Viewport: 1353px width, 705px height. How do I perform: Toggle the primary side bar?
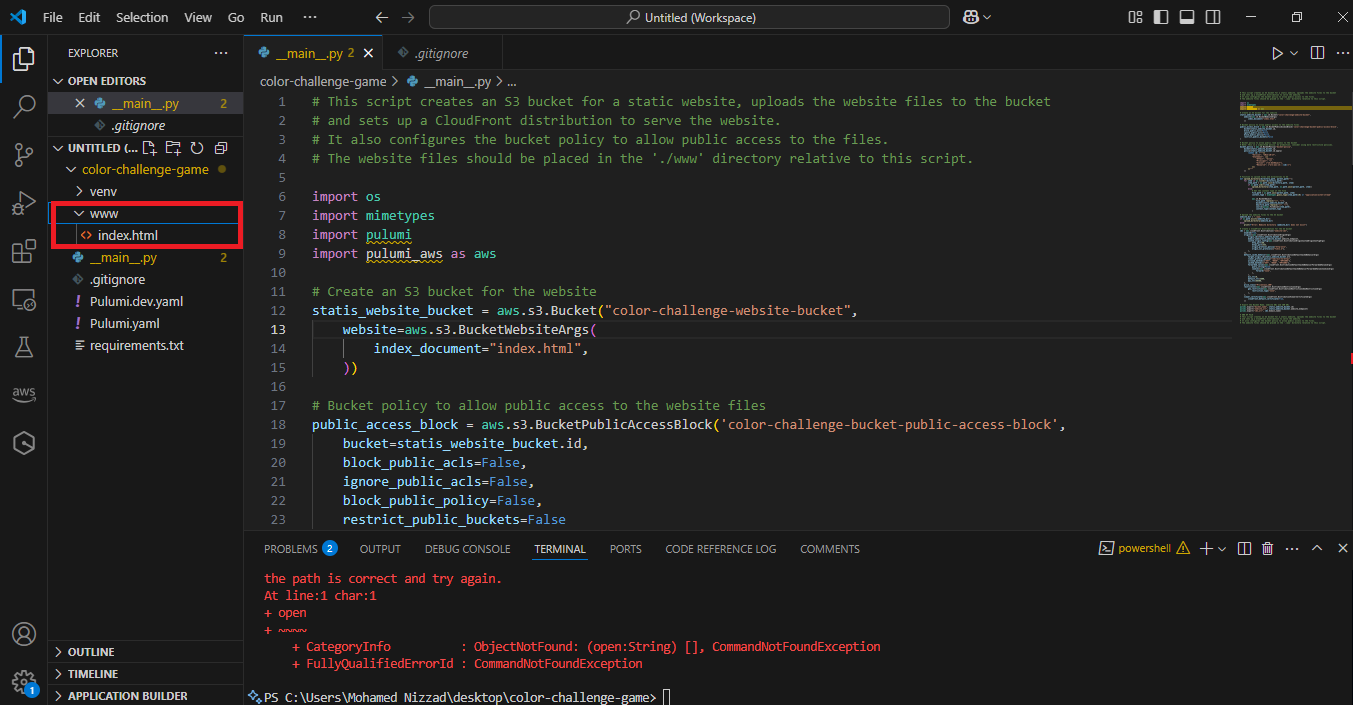pos(1161,17)
